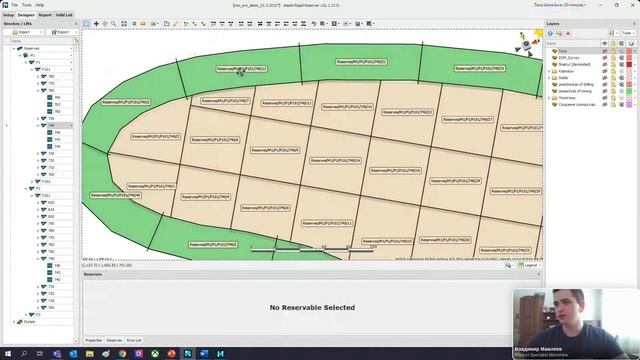Screen dimensions: 640x360
Task: Expand the P102 node in the tree
Action: point(32,181)
